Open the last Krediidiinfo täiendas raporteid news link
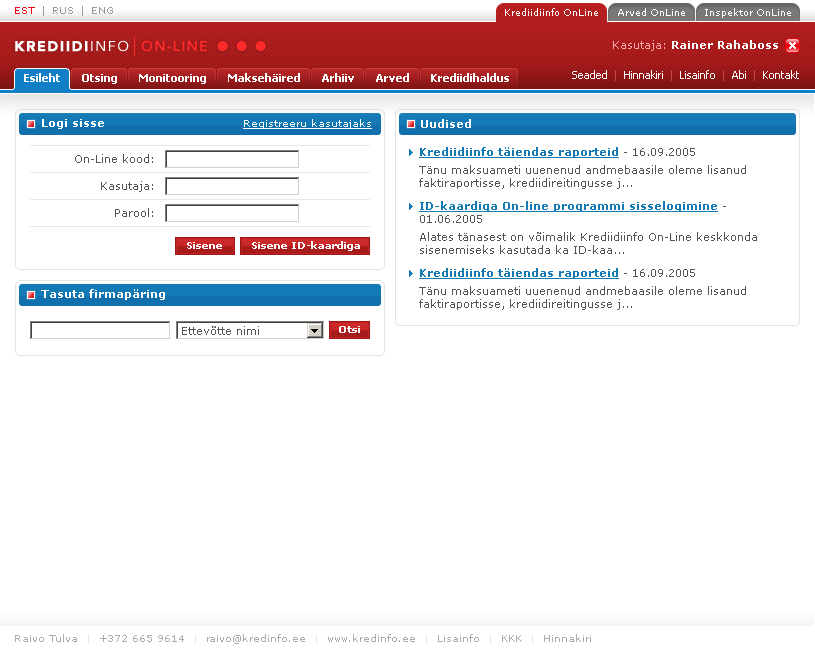The height and width of the screenshot is (650, 815). click(519, 273)
